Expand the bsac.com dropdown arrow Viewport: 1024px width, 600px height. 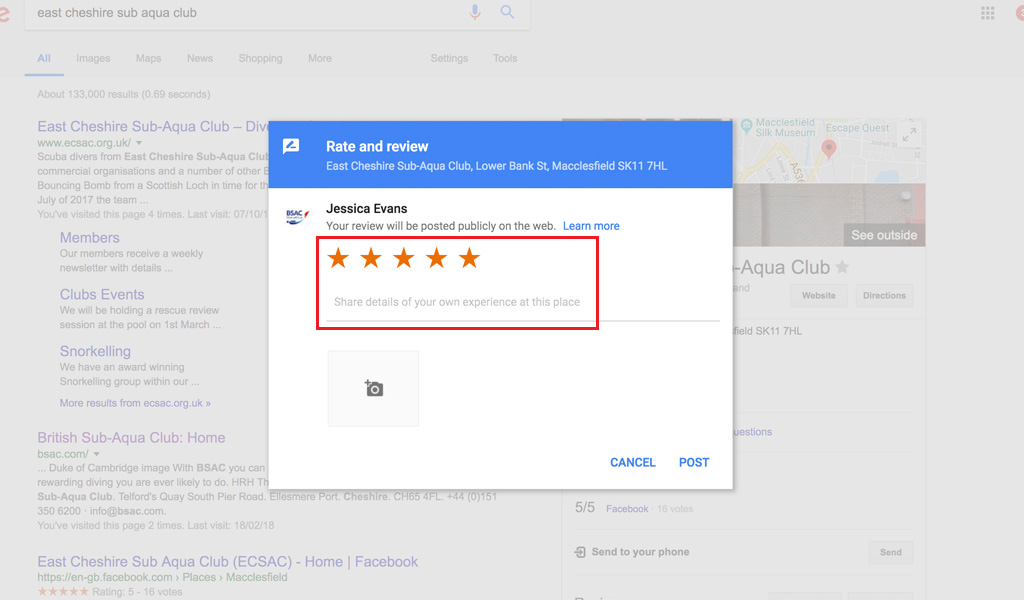97,454
